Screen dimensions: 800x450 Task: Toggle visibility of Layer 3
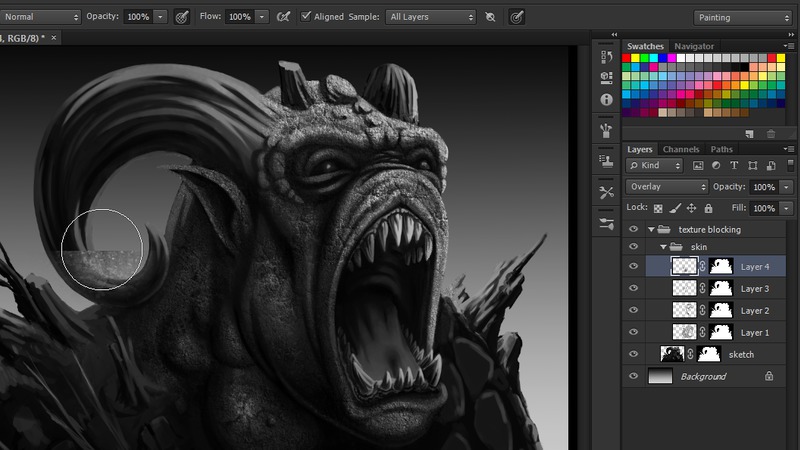pyautogui.click(x=633, y=289)
